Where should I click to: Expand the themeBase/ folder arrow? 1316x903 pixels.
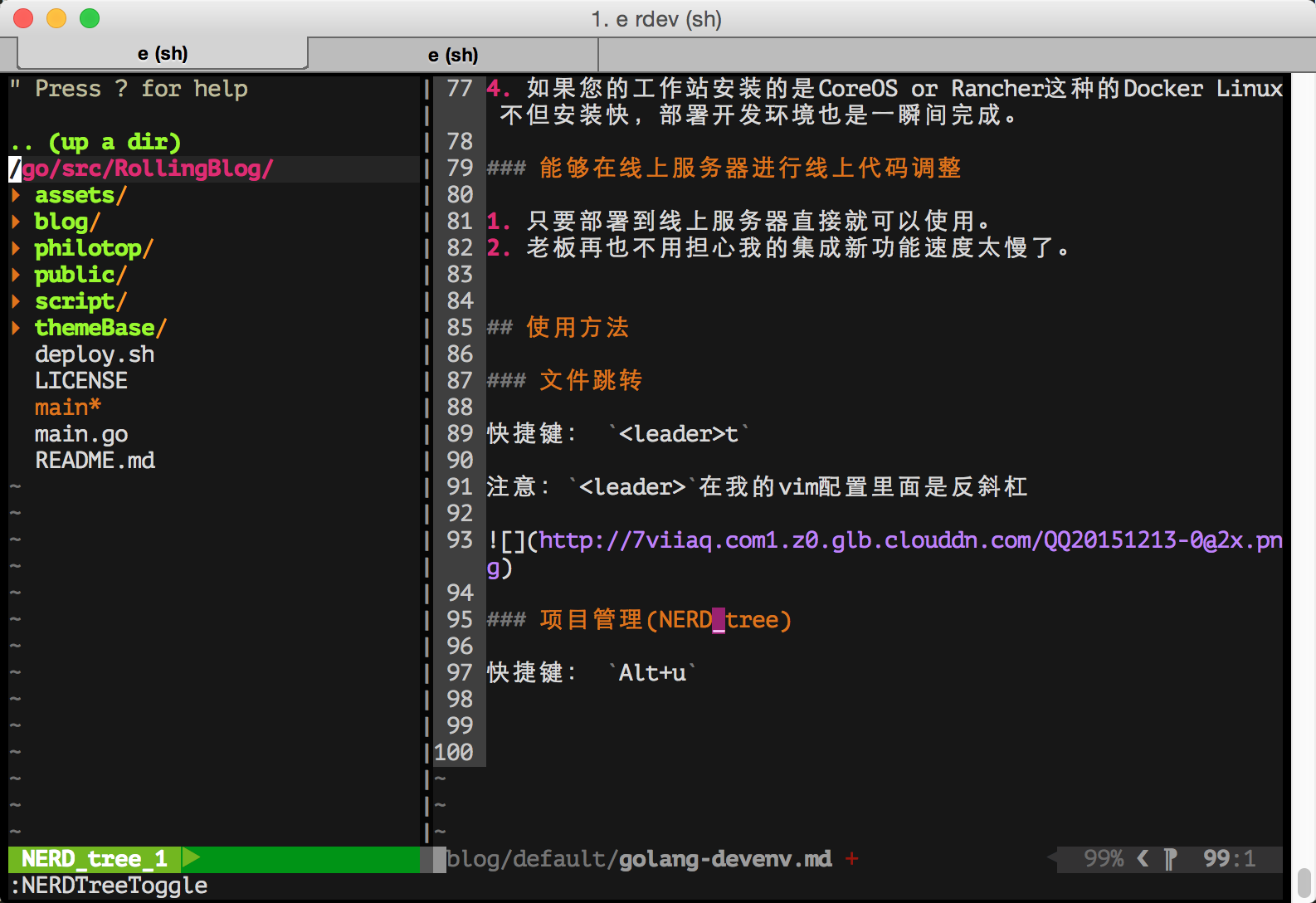pyautogui.click(x=16, y=328)
